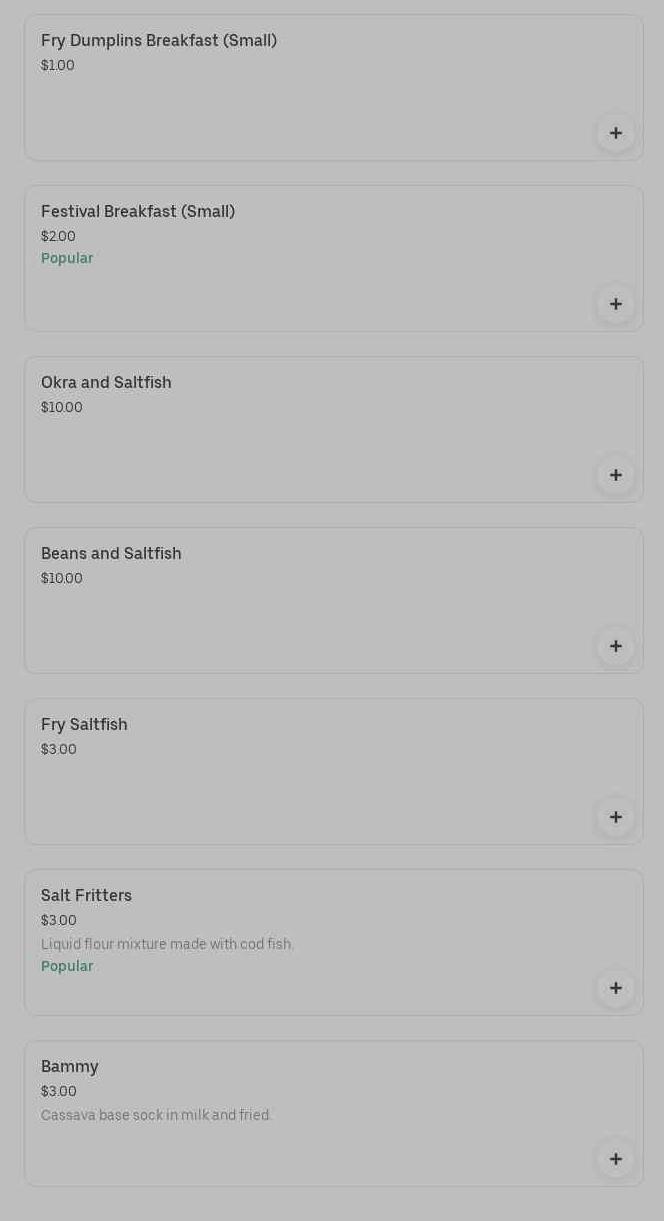The image size is (664, 1221).
Task: Click the Salt Fritters cod fish description
Action: coord(167,944)
